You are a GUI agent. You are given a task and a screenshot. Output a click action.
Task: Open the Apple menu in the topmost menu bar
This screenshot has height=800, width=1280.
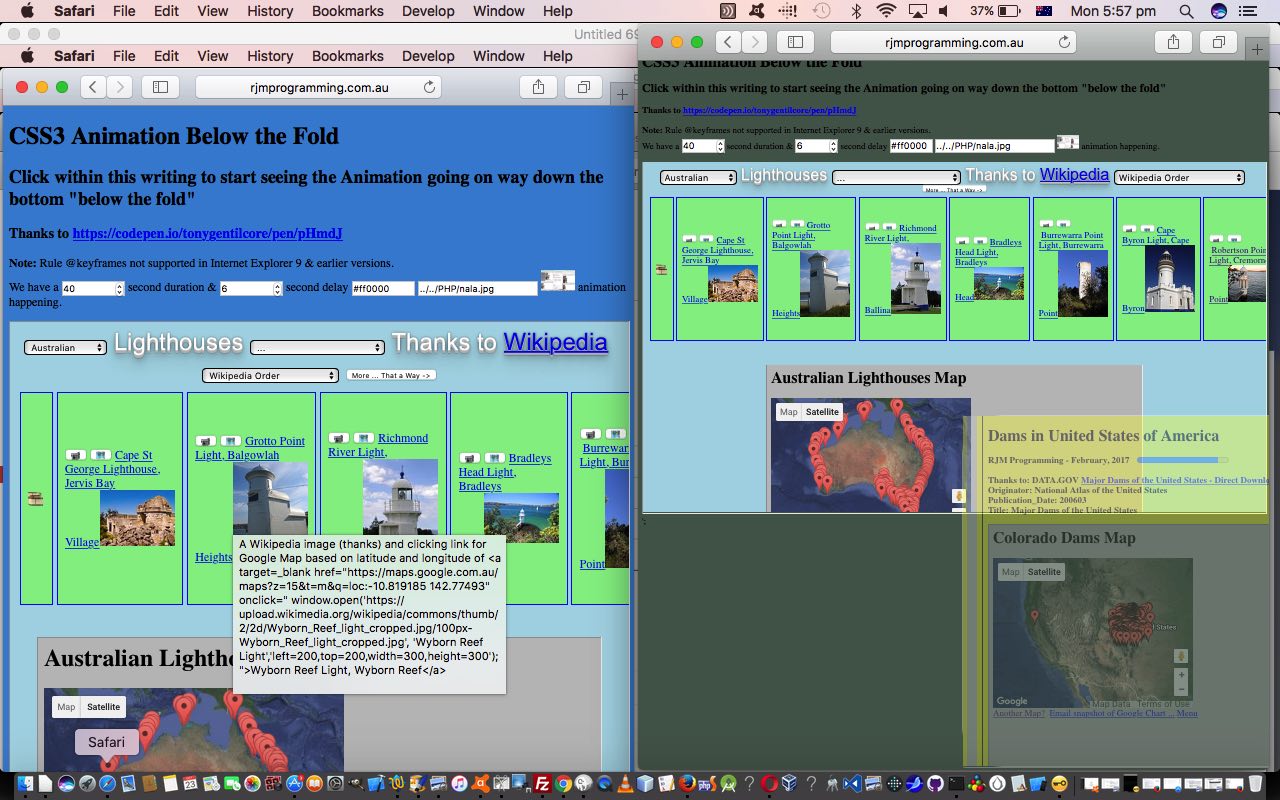pyautogui.click(x=27, y=11)
